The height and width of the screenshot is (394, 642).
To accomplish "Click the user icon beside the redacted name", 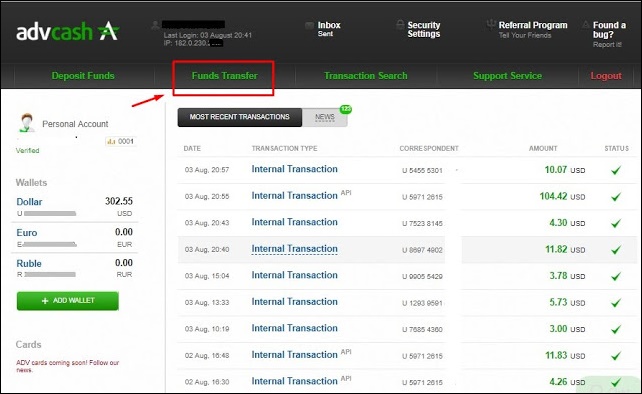I will click(x=155, y=25).
